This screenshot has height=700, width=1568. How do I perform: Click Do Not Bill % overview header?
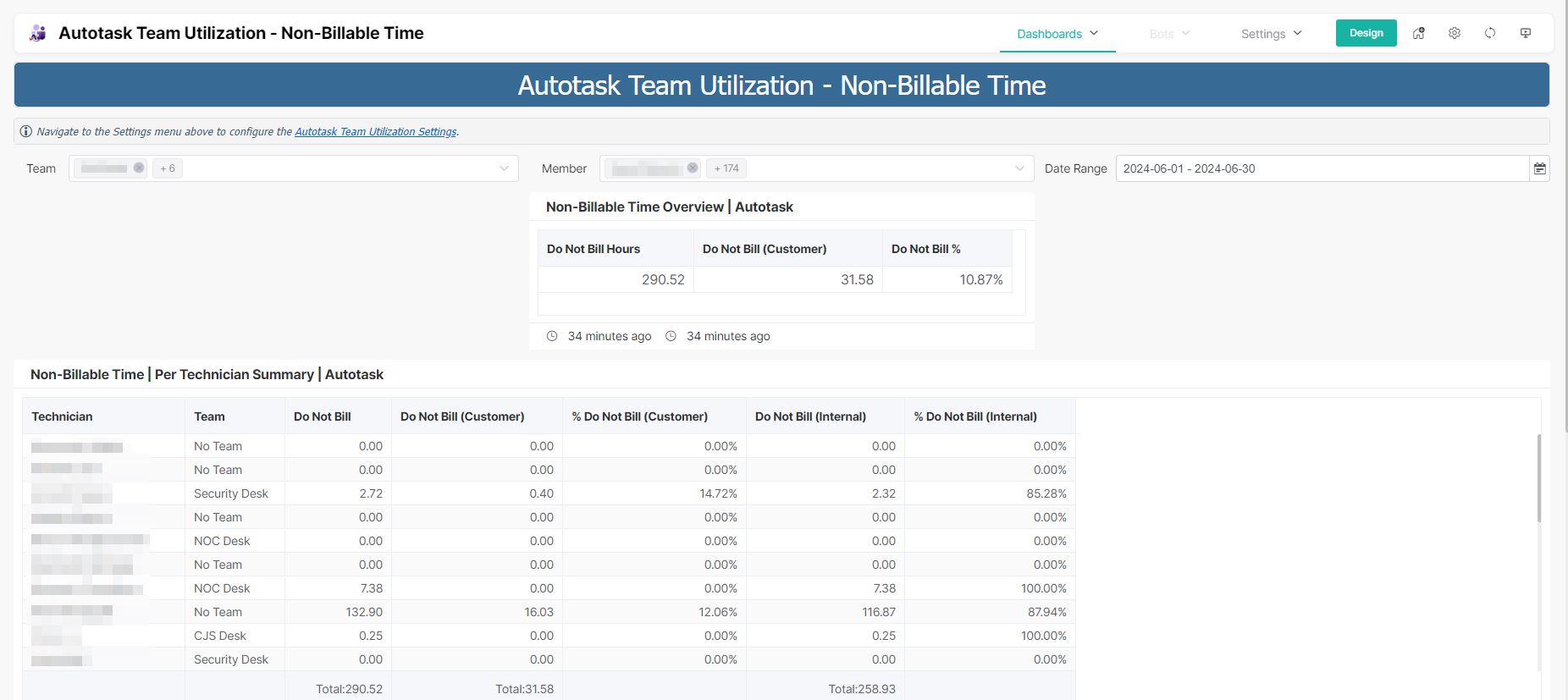pyautogui.click(x=947, y=249)
